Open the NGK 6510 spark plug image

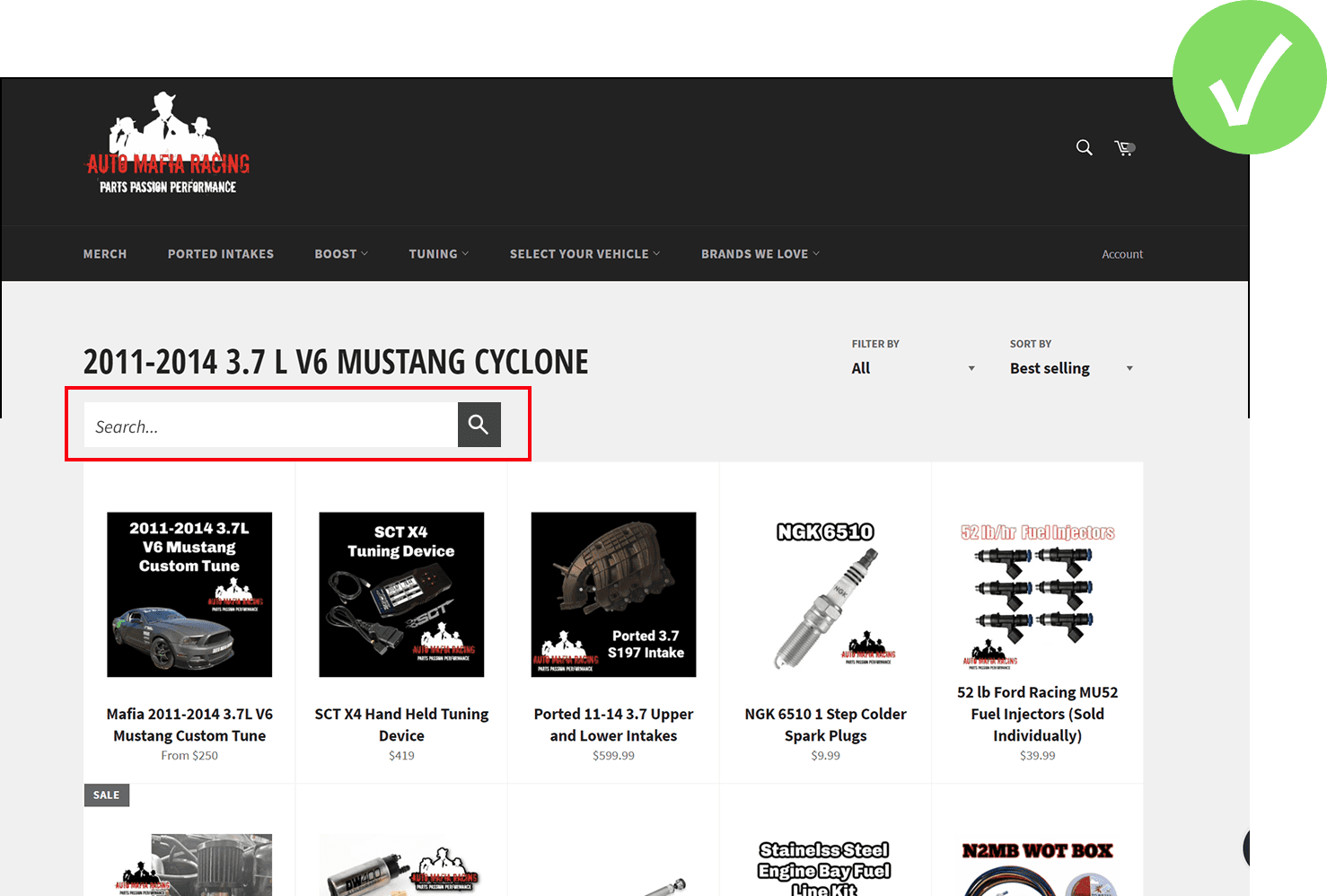click(x=826, y=594)
